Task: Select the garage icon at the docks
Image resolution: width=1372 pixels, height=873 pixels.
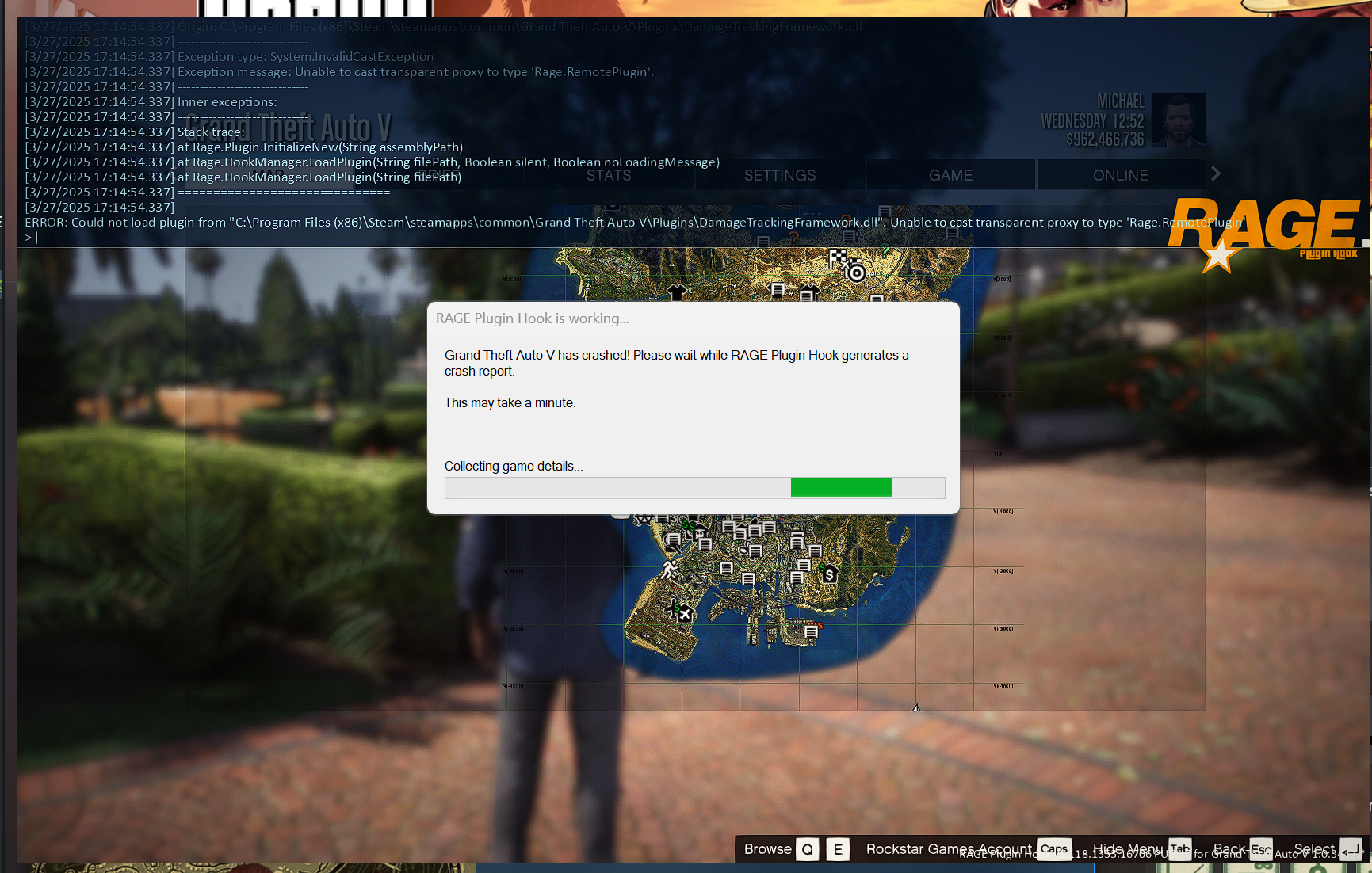Action: [x=811, y=631]
